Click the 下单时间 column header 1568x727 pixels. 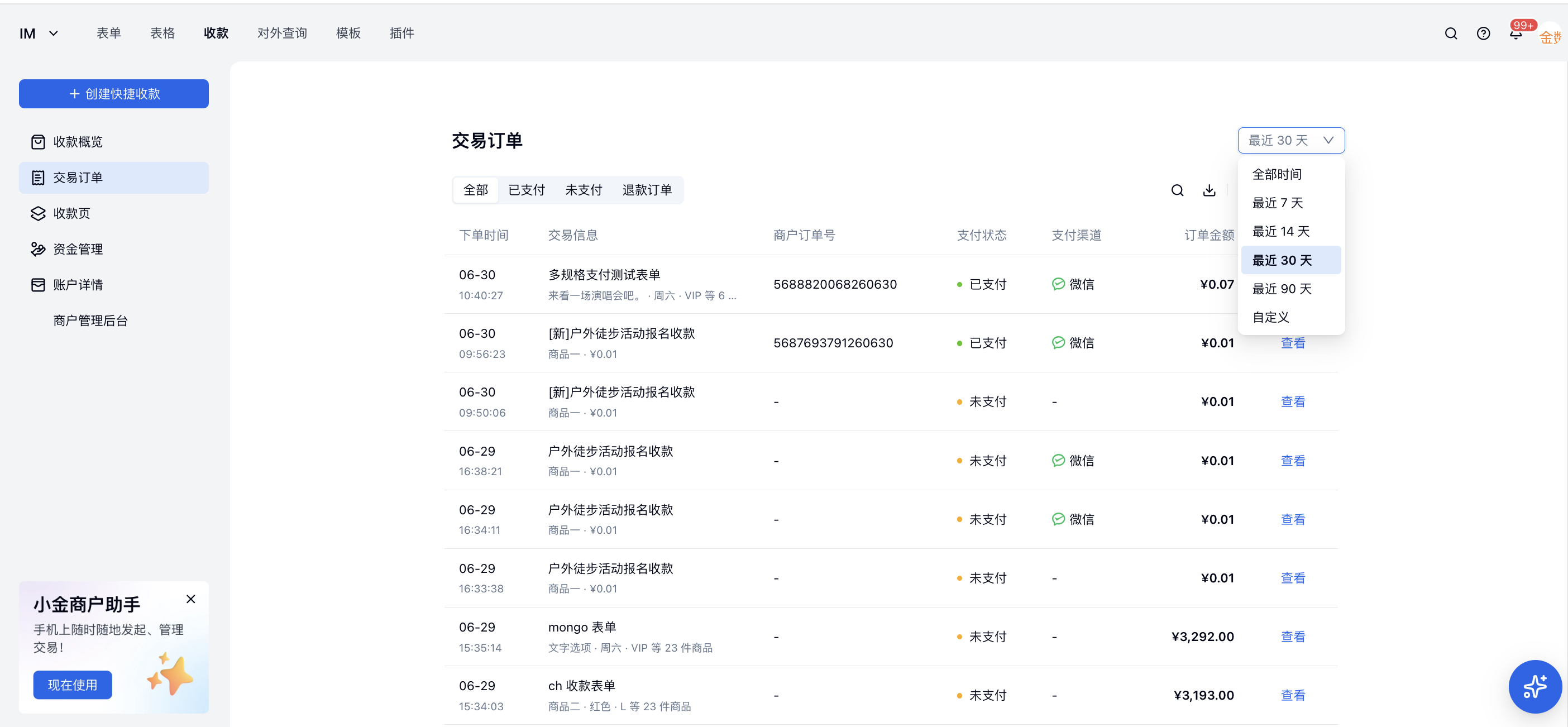(x=484, y=235)
